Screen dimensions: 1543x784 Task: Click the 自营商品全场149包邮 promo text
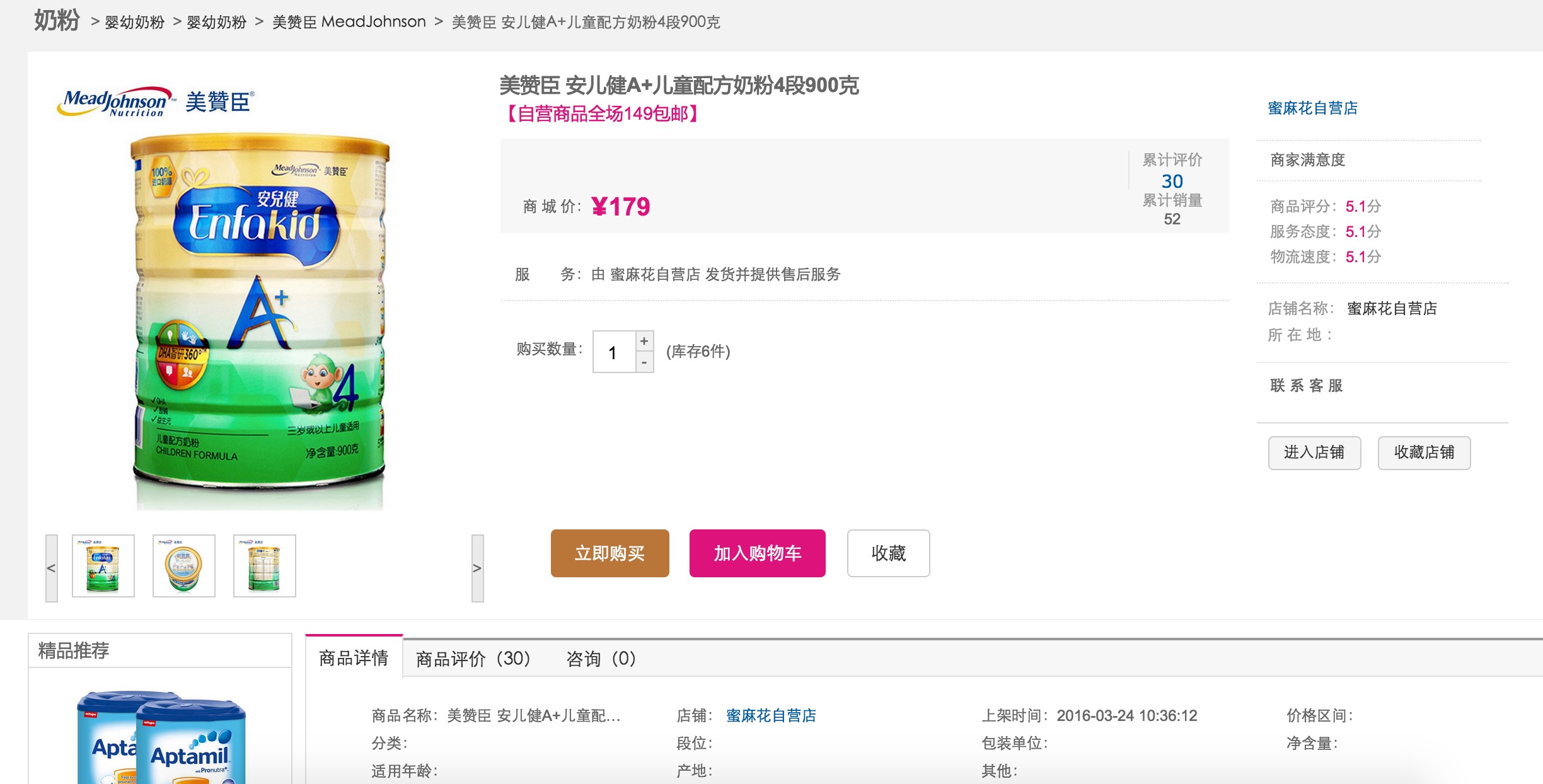coord(603,114)
